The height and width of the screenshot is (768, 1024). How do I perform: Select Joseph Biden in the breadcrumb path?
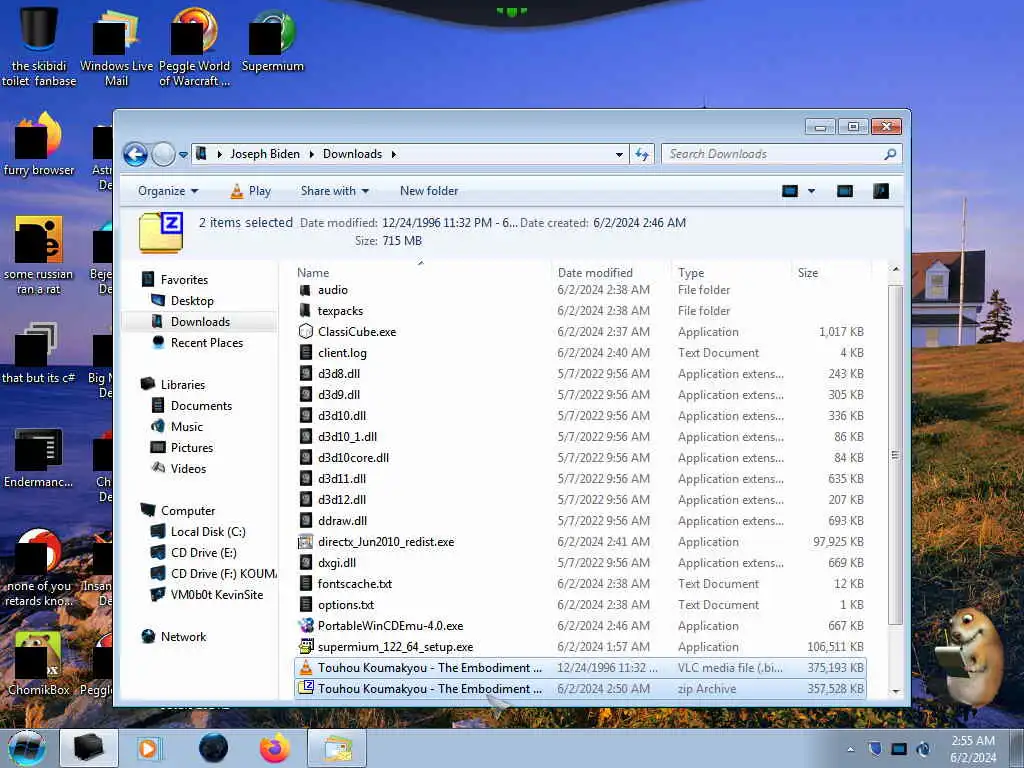tap(264, 154)
